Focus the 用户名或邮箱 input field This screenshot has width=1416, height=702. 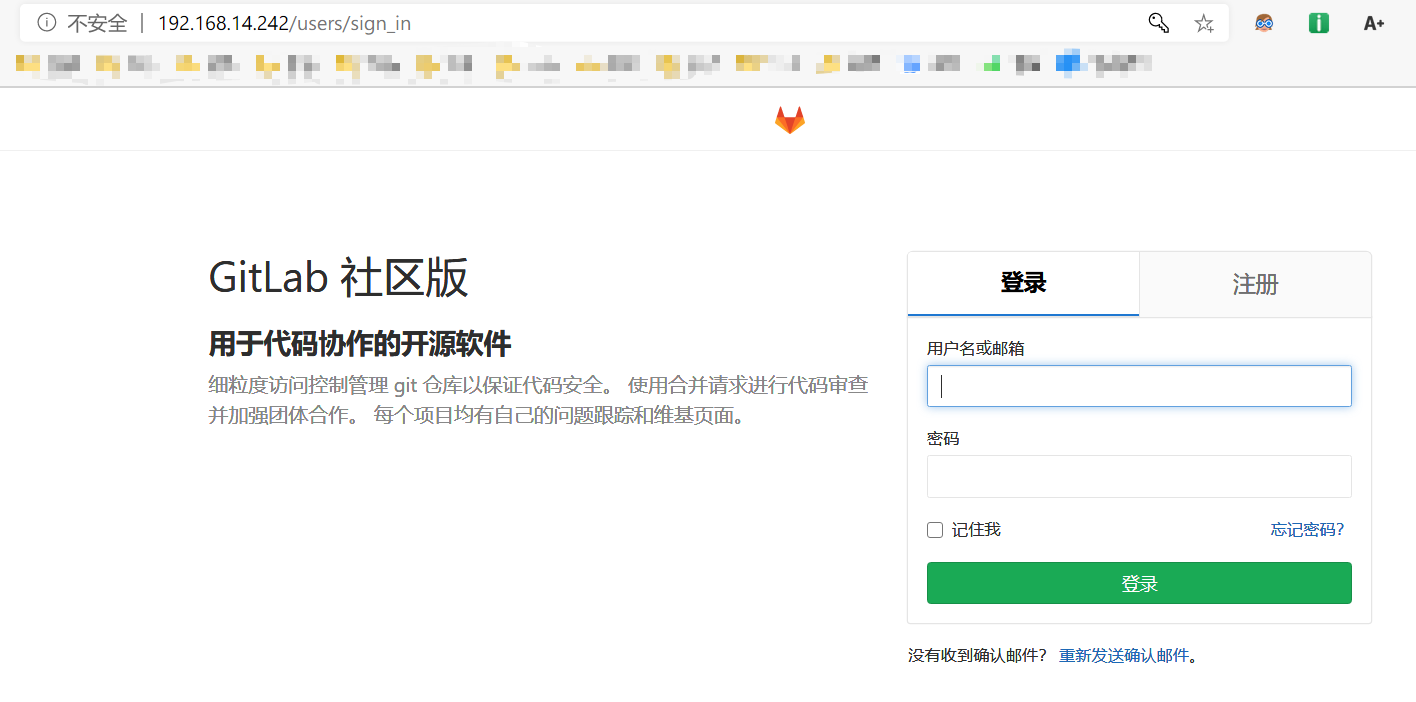1139,386
